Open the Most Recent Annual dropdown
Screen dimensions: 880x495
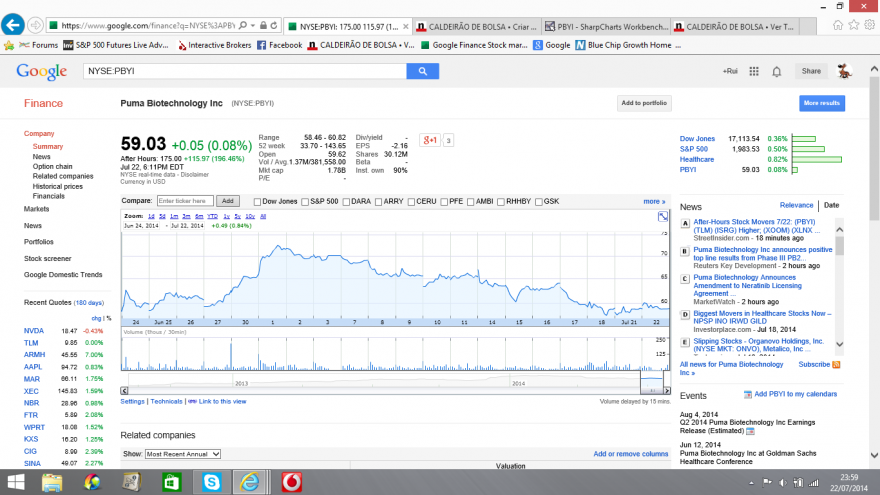[x=183, y=454]
